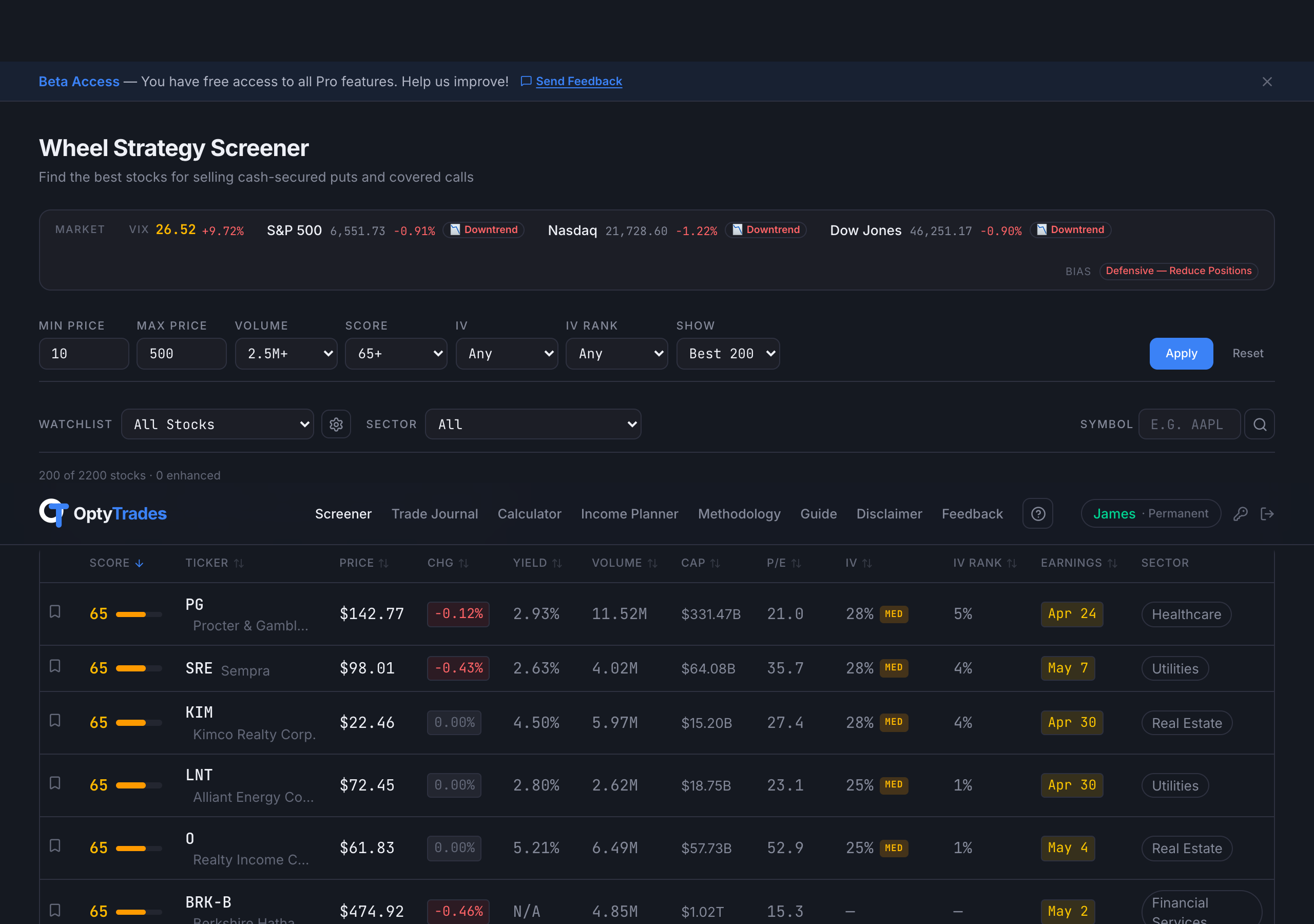Bookmark the PG Procter & Gamble row
This screenshot has height=924, width=1314.
click(55, 611)
